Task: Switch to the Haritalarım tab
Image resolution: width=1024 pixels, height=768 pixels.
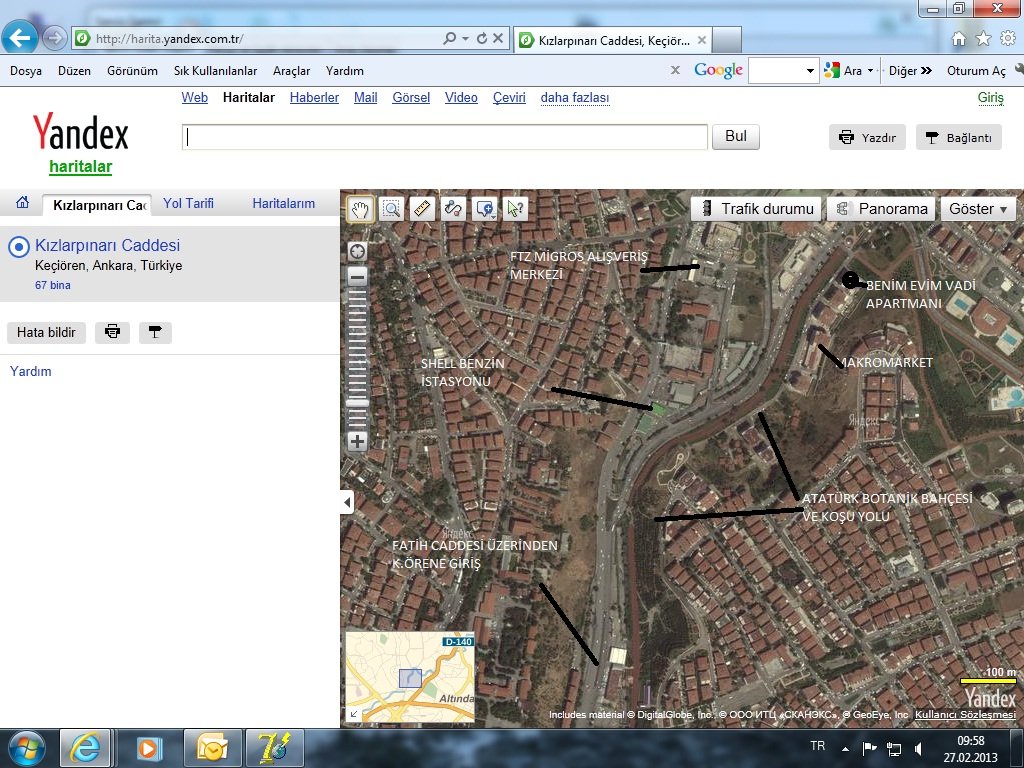Action: [283, 203]
